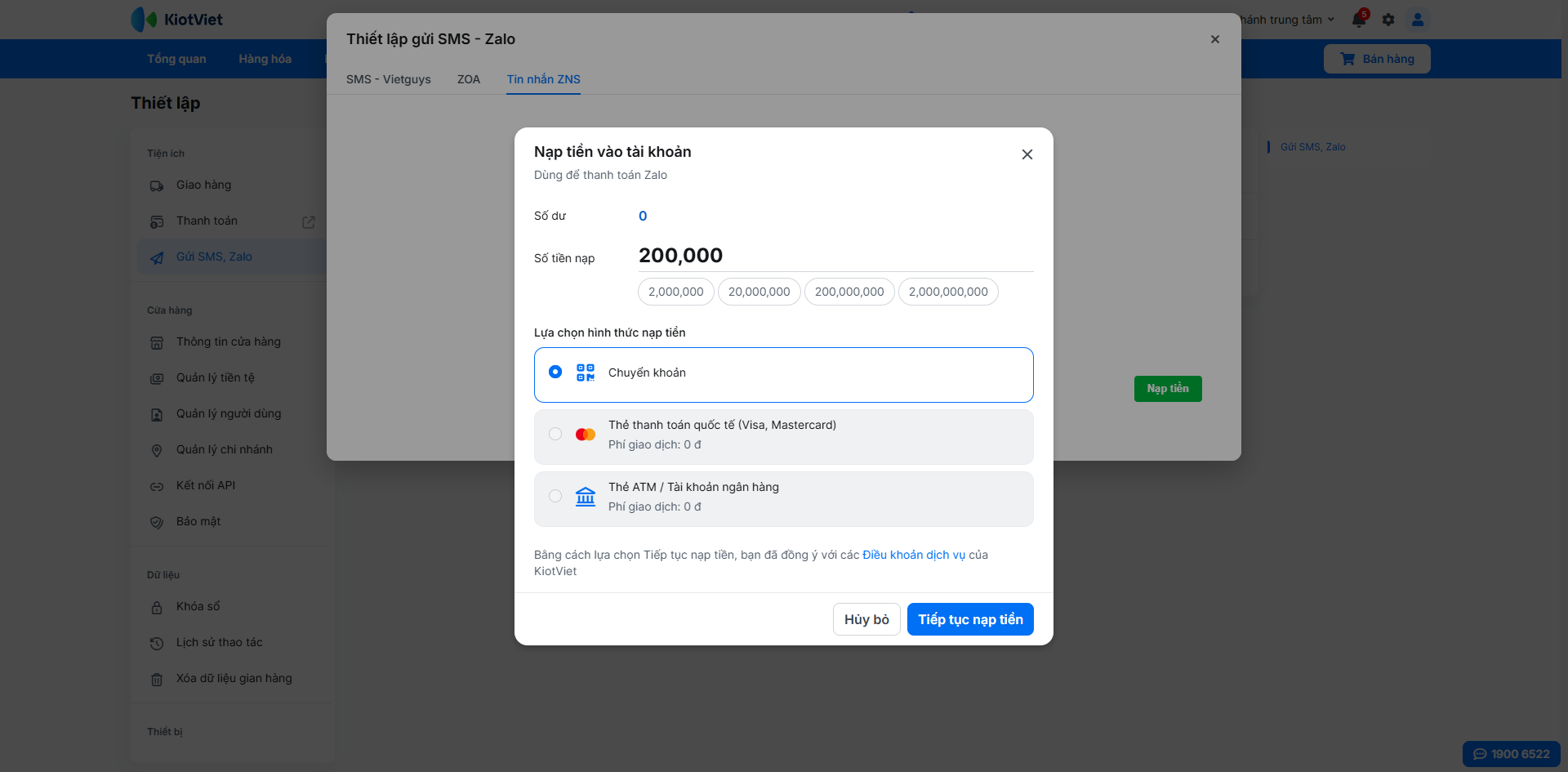Click the Gửi SMS, Zalo paper plane icon

click(157, 258)
